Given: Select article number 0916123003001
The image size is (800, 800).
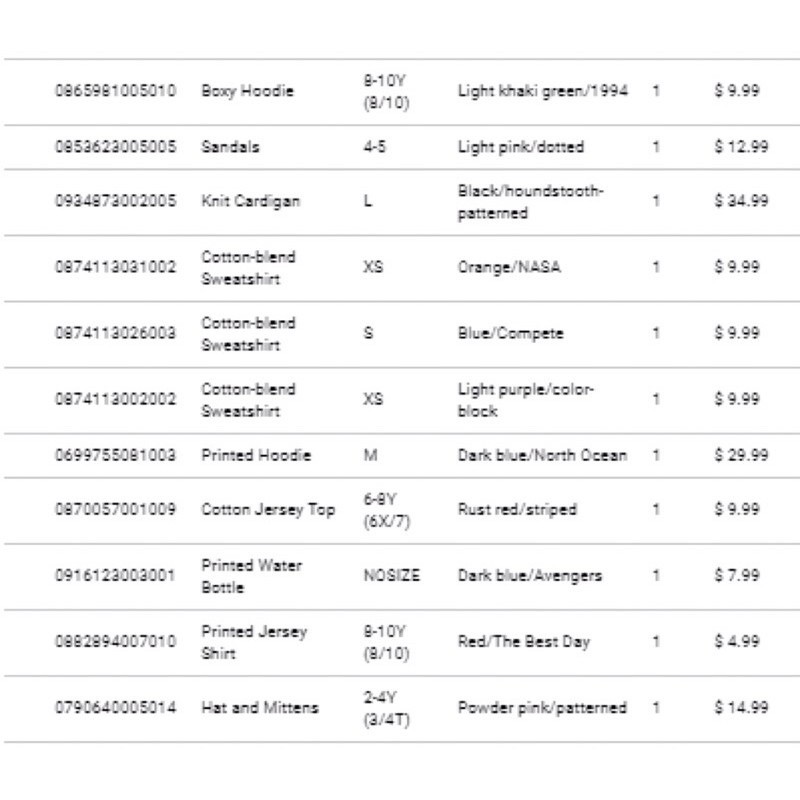Looking at the screenshot, I should (x=115, y=576).
